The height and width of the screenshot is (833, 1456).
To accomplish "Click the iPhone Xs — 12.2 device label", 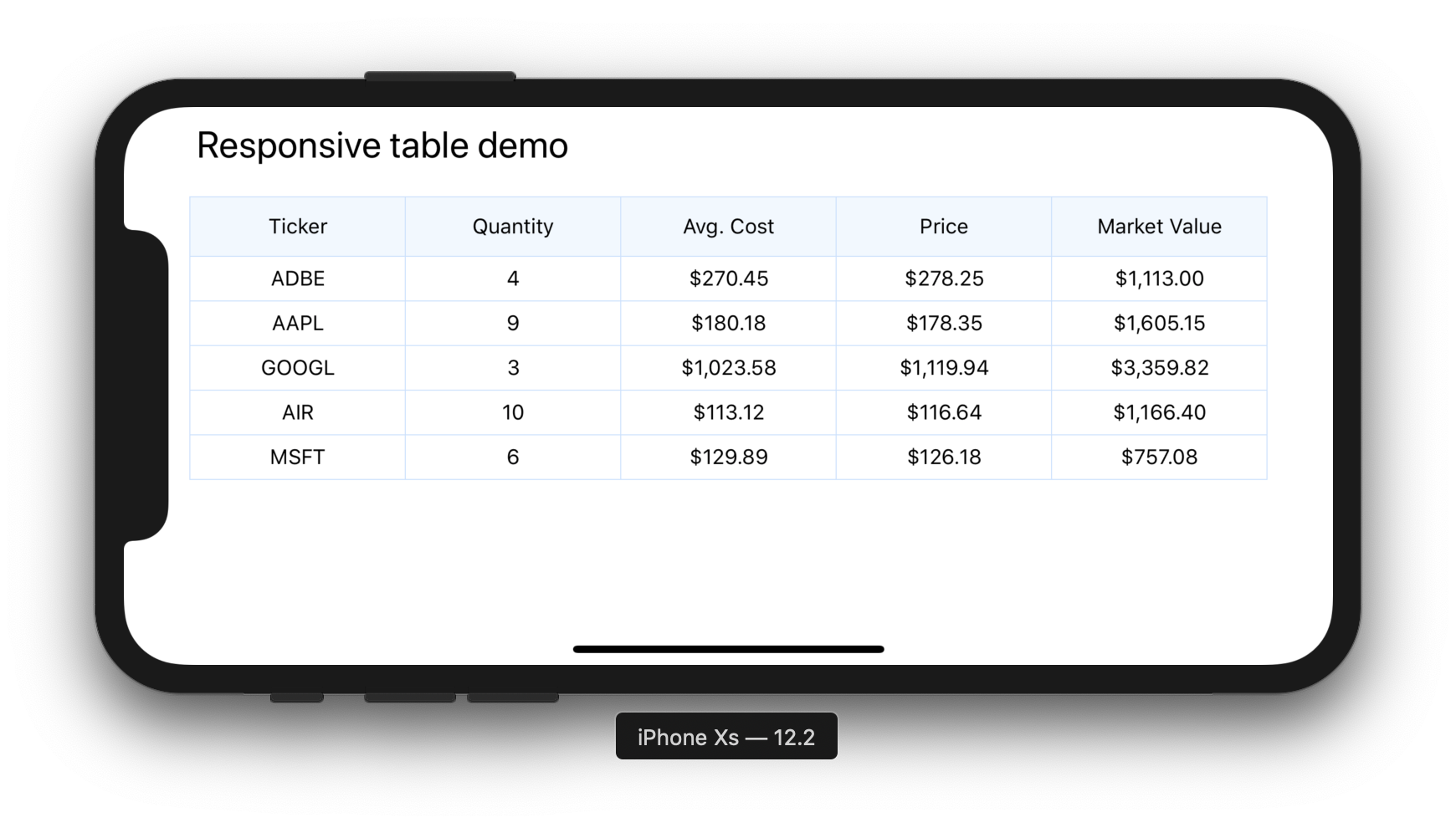I will point(726,737).
